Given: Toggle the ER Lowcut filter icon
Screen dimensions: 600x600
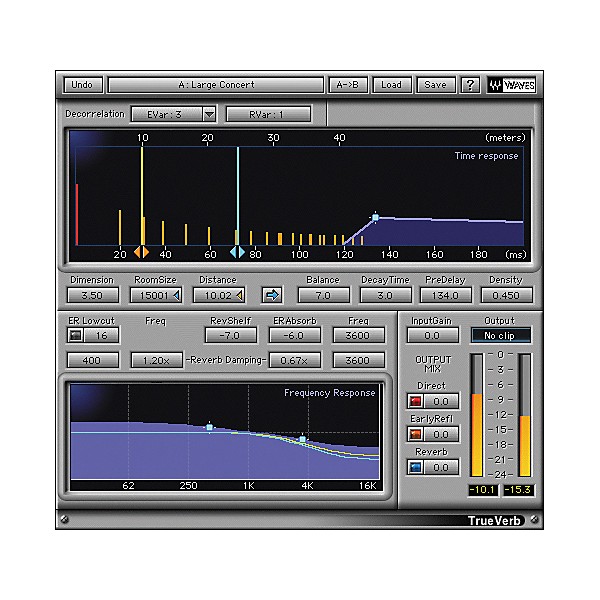Looking at the screenshot, I should (75, 336).
